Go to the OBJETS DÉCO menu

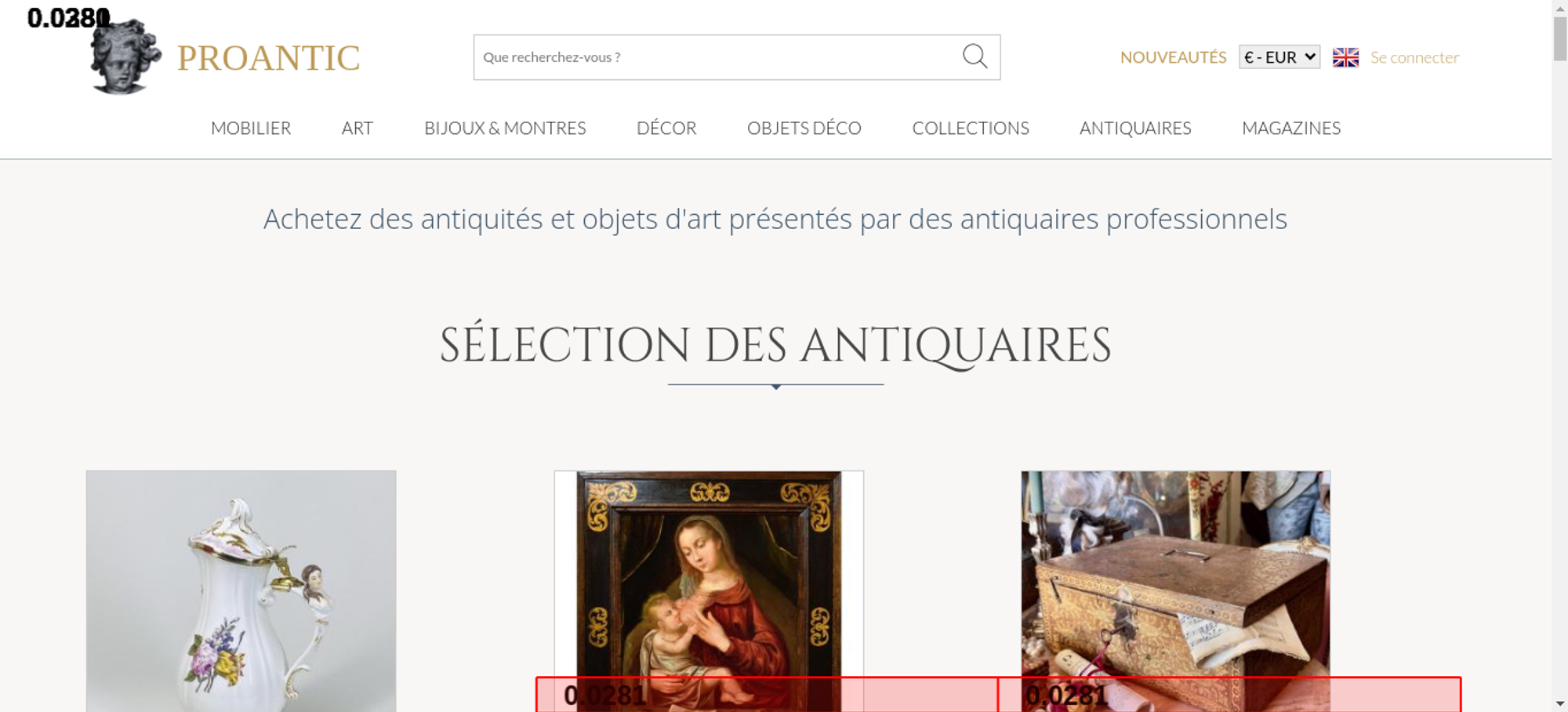coord(804,128)
